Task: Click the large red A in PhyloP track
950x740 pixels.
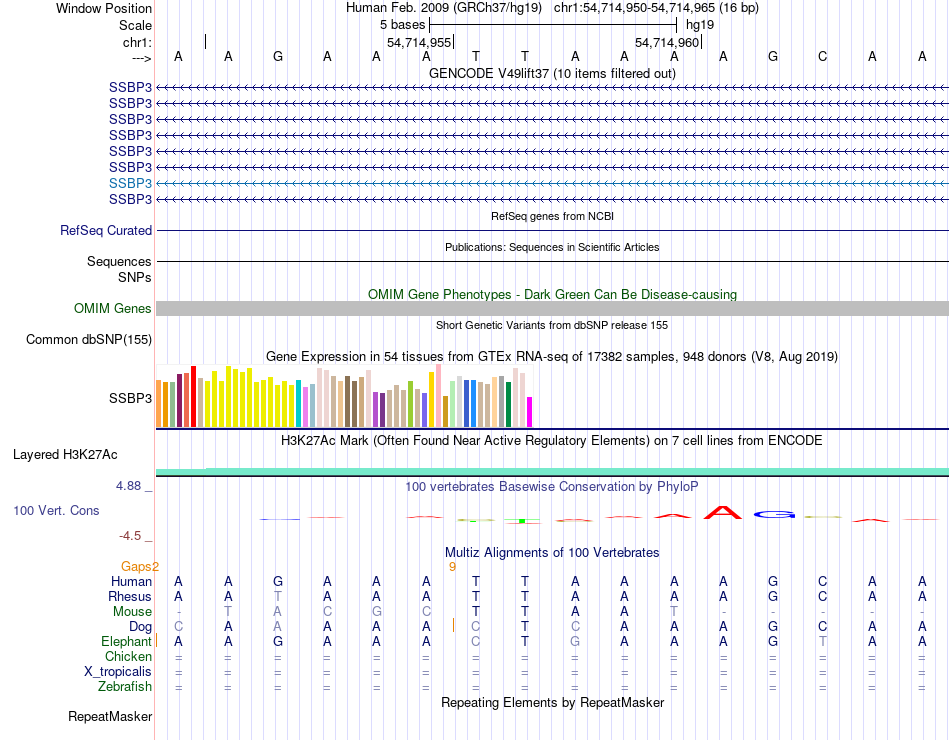Action: [x=723, y=513]
